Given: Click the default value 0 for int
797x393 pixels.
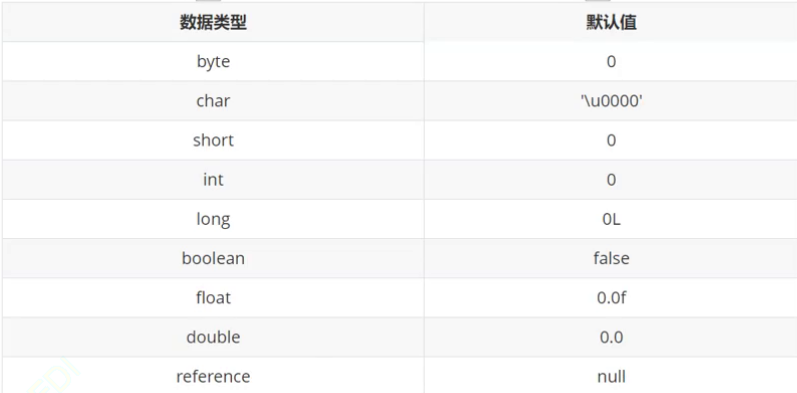Looking at the screenshot, I should [x=611, y=179].
